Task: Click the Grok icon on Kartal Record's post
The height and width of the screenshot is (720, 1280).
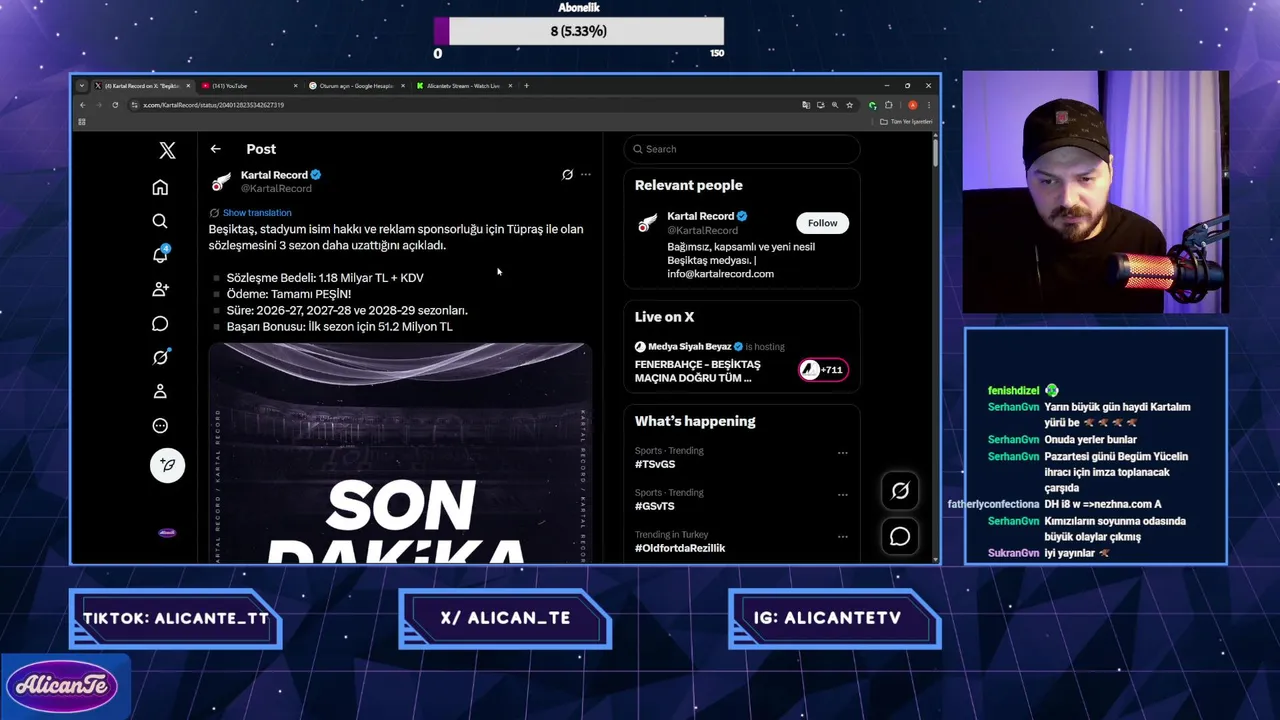Action: tap(567, 174)
